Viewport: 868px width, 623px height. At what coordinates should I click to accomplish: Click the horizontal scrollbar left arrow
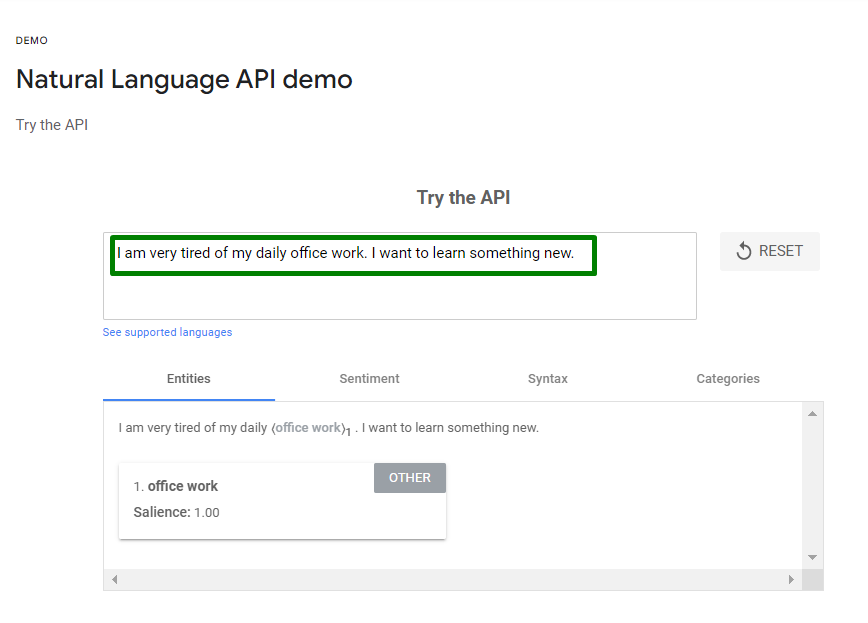114,579
